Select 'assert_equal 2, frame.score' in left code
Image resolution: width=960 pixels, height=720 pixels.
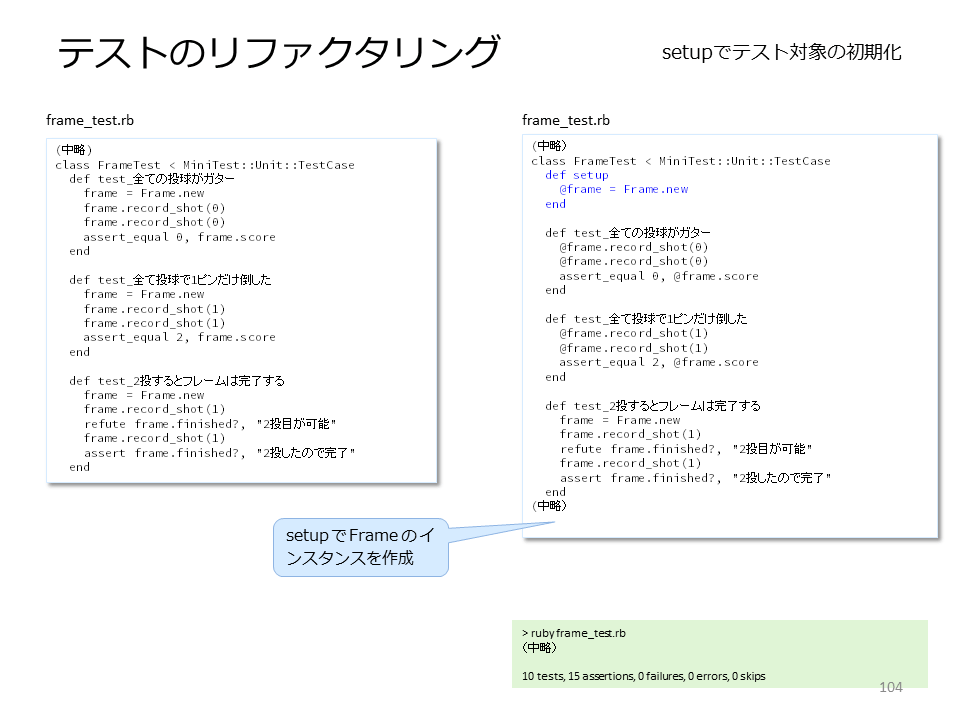pos(179,337)
